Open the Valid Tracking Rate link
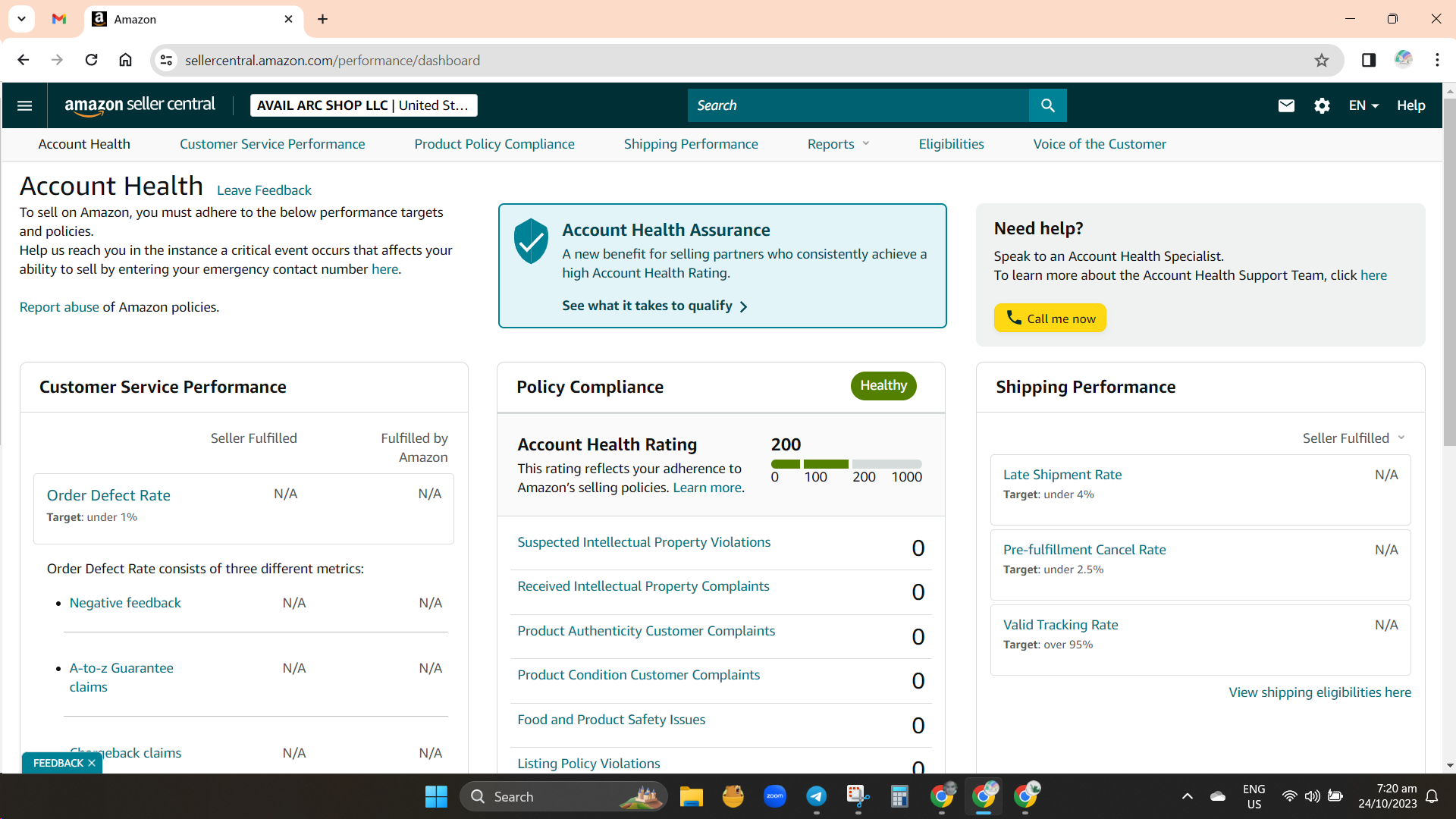This screenshot has height=819, width=1456. click(1060, 625)
